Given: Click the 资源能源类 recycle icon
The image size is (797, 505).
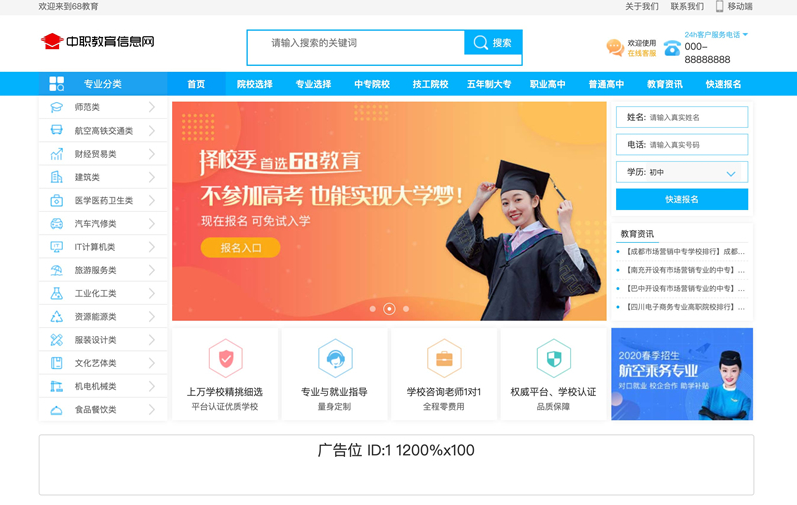Looking at the screenshot, I should 56,317.
